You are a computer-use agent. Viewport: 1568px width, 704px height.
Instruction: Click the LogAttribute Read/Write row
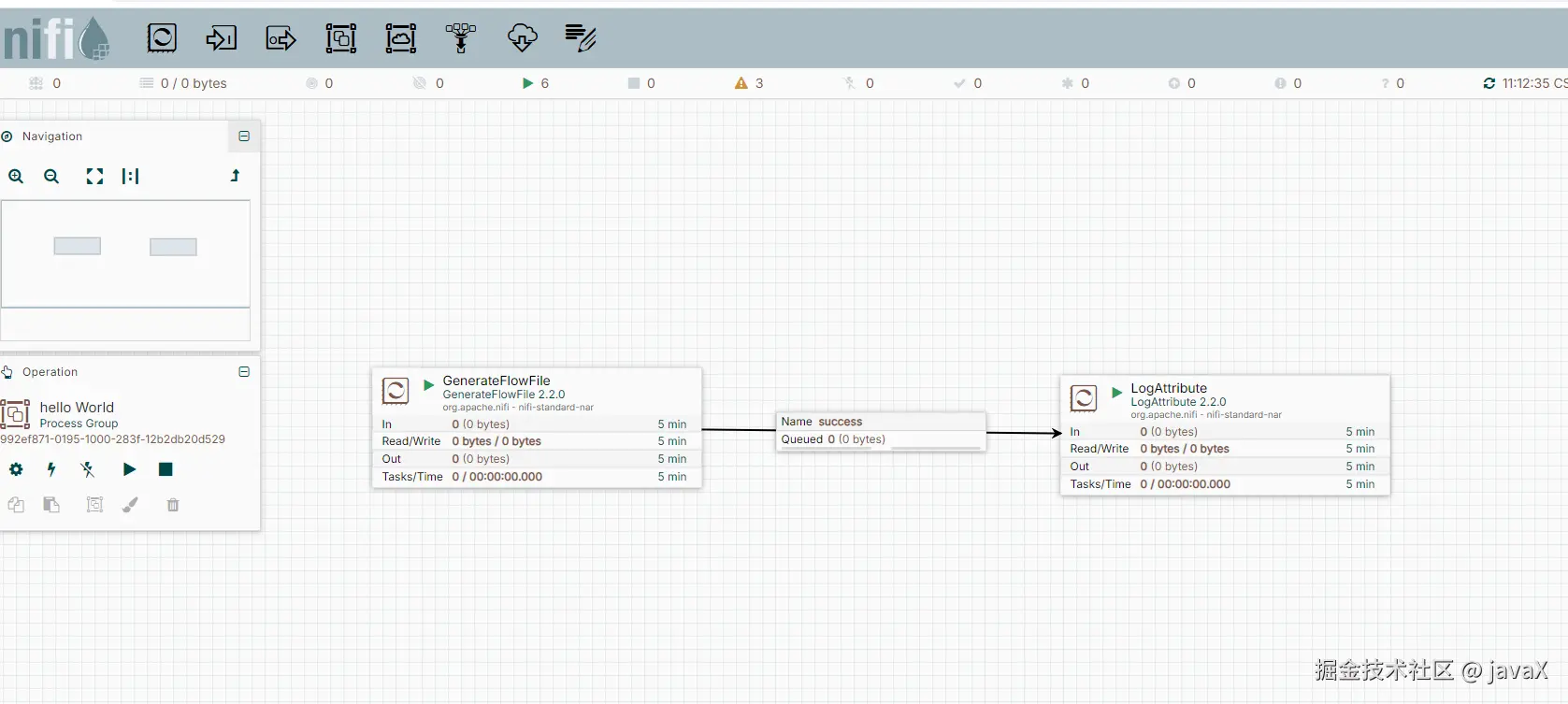point(1225,449)
